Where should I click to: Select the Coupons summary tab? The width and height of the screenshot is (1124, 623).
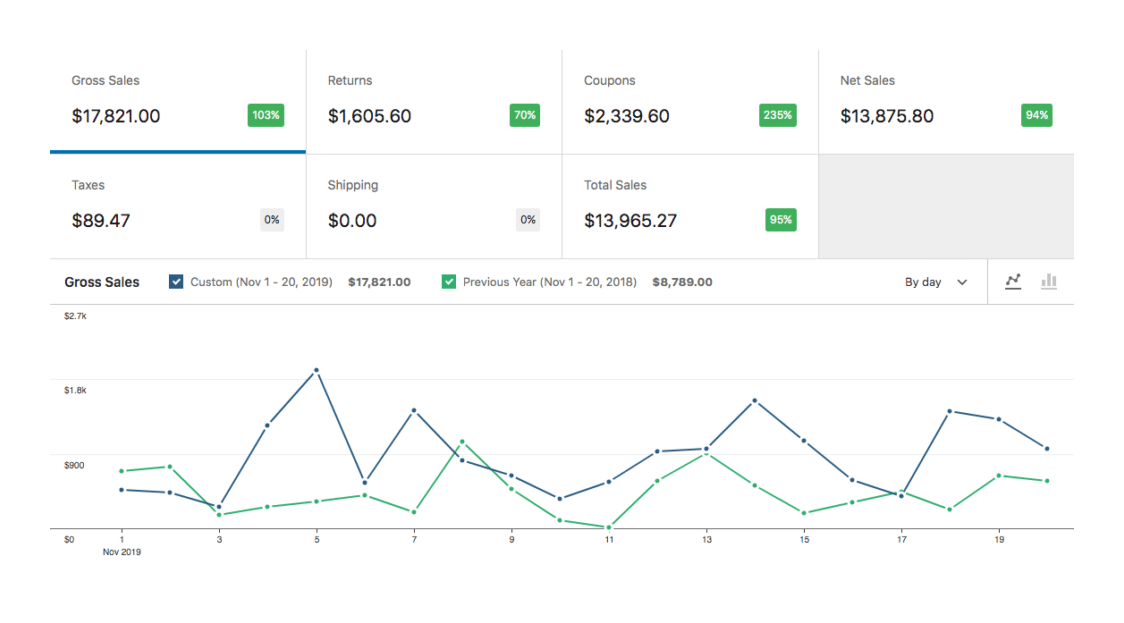689,101
